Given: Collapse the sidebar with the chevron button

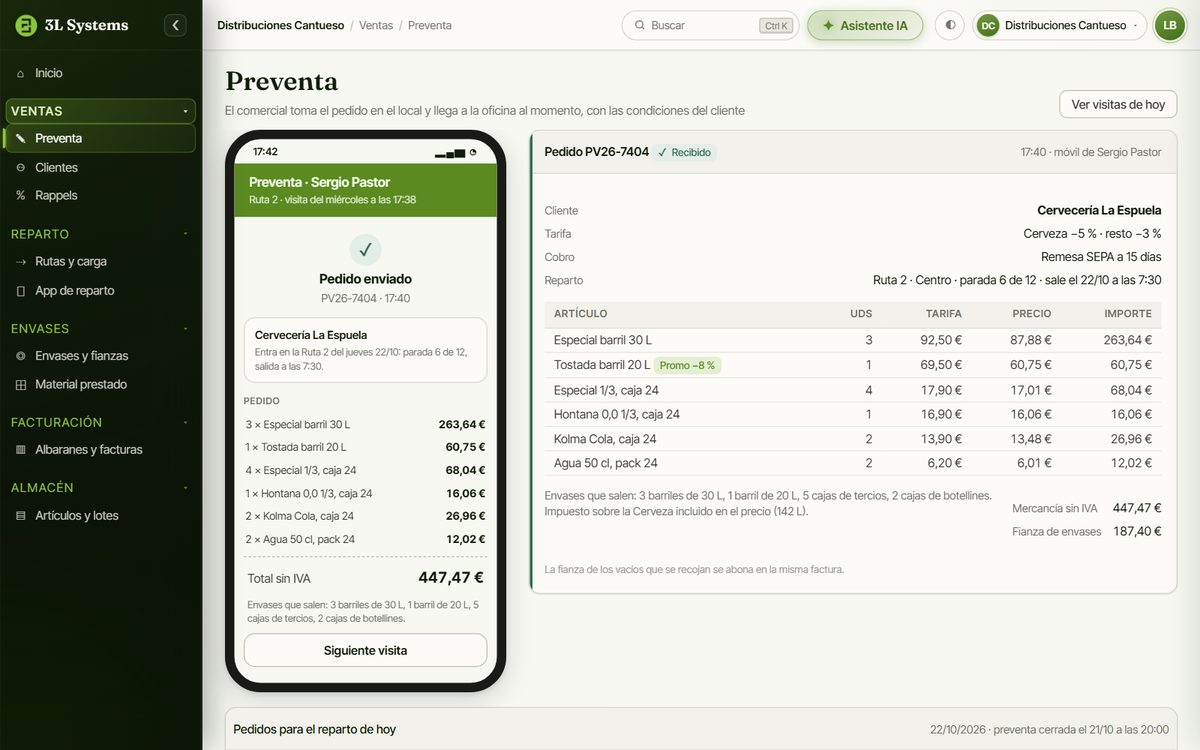Looking at the screenshot, I should click(176, 25).
